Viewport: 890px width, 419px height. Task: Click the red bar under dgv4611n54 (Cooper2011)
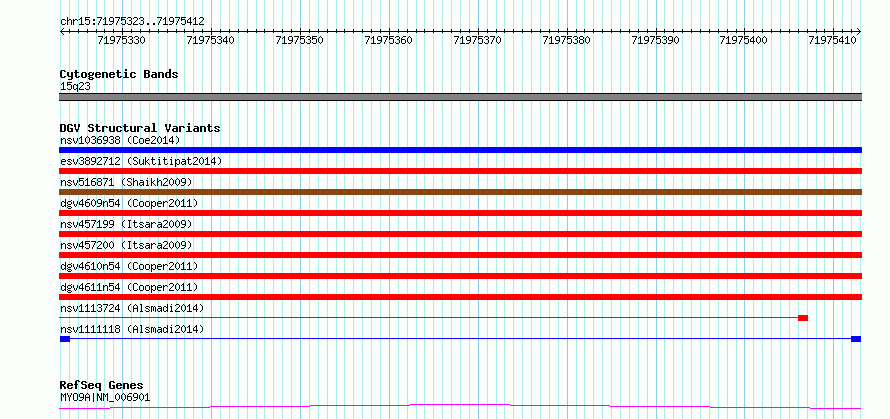(x=460, y=297)
